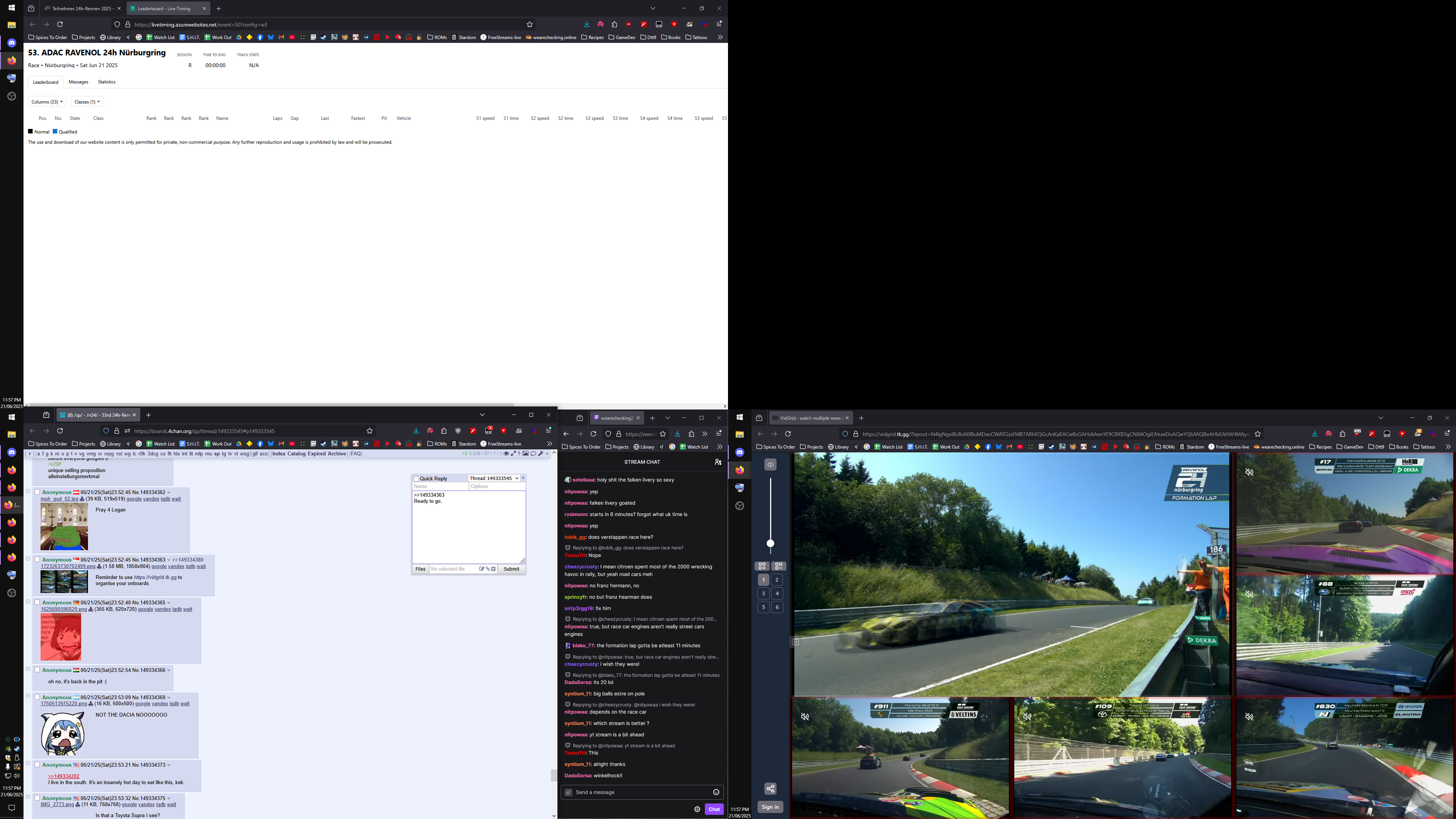Click the add stream grid icon in VidGrid
Image resolution: width=1456 pixels, height=819 pixels.
point(762,566)
